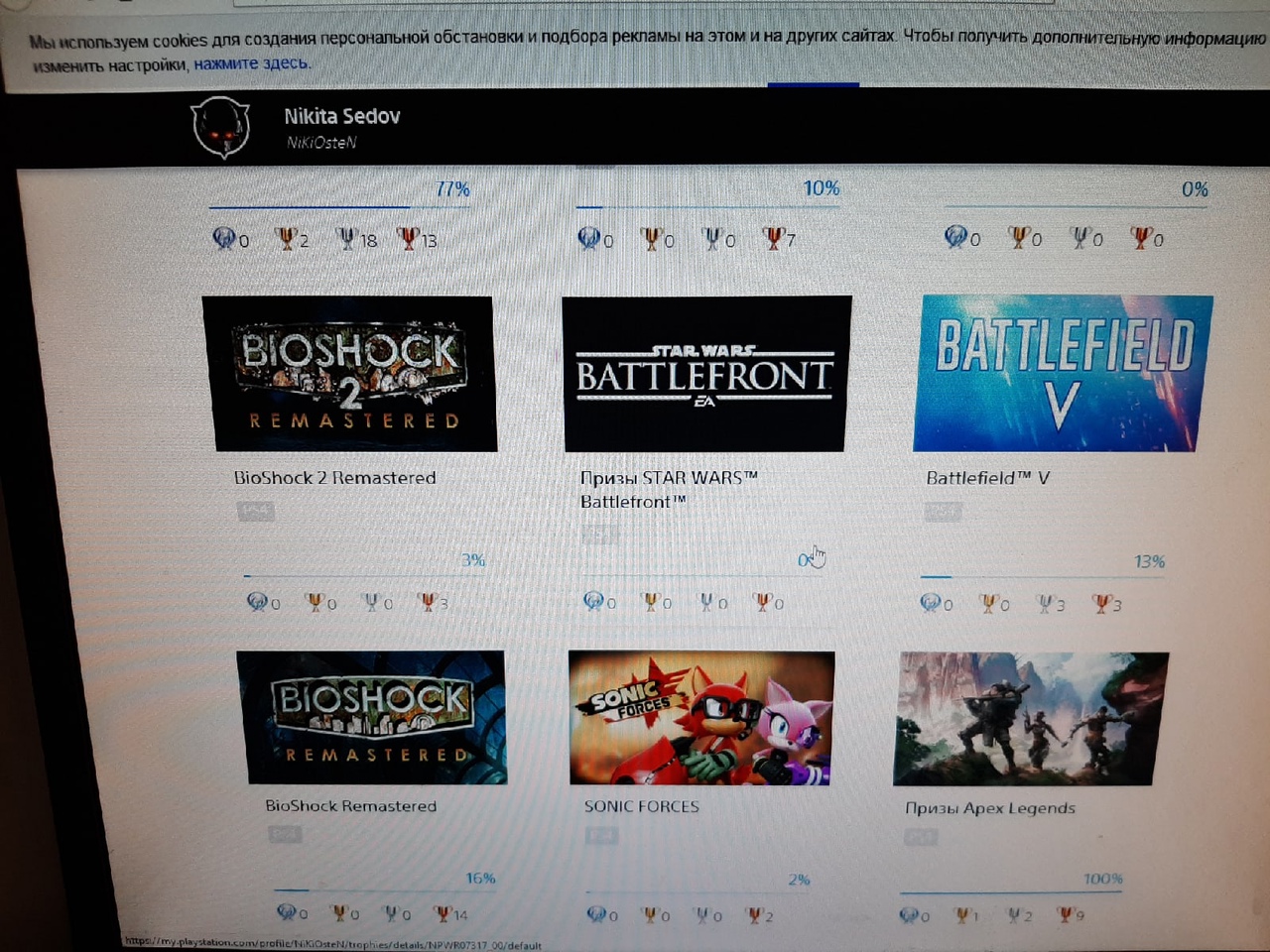Viewport: 1270px width, 952px height.
Task: Open 'Призы Apex Legends' title link
Action: point(990,808)
